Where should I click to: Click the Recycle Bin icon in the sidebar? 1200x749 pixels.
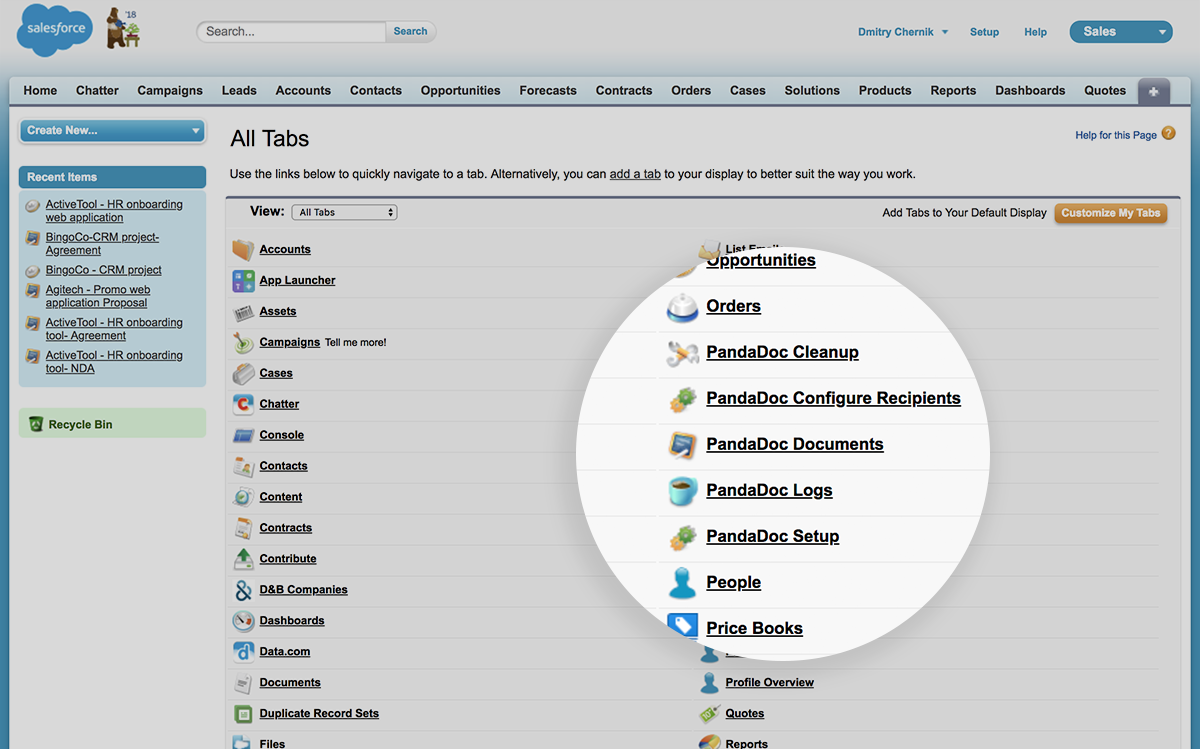(36, 424)
